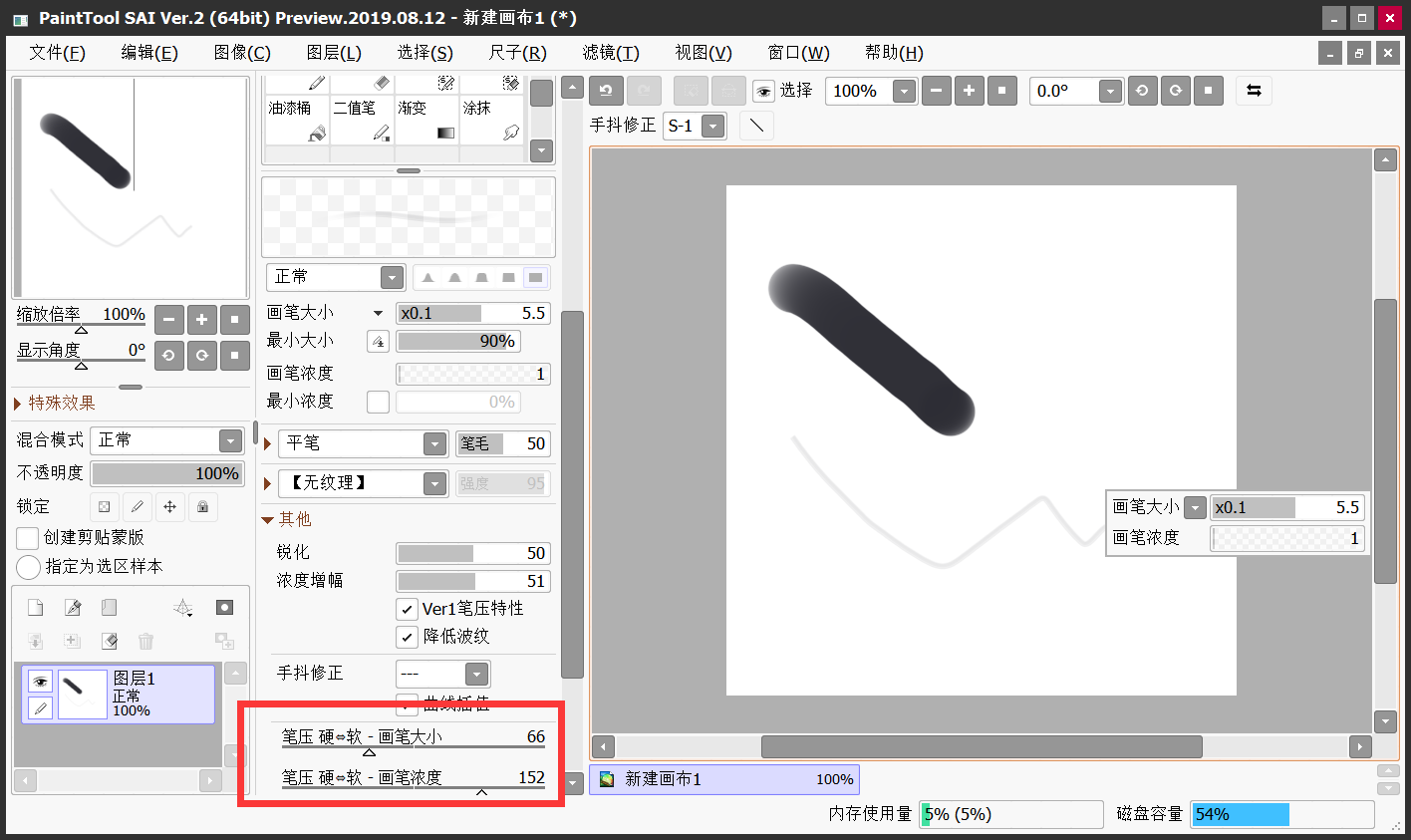This screenshot has width=1411, height=840.
Task: Uncheck the Ver1笔压特性 option
Action: [407, 609]
